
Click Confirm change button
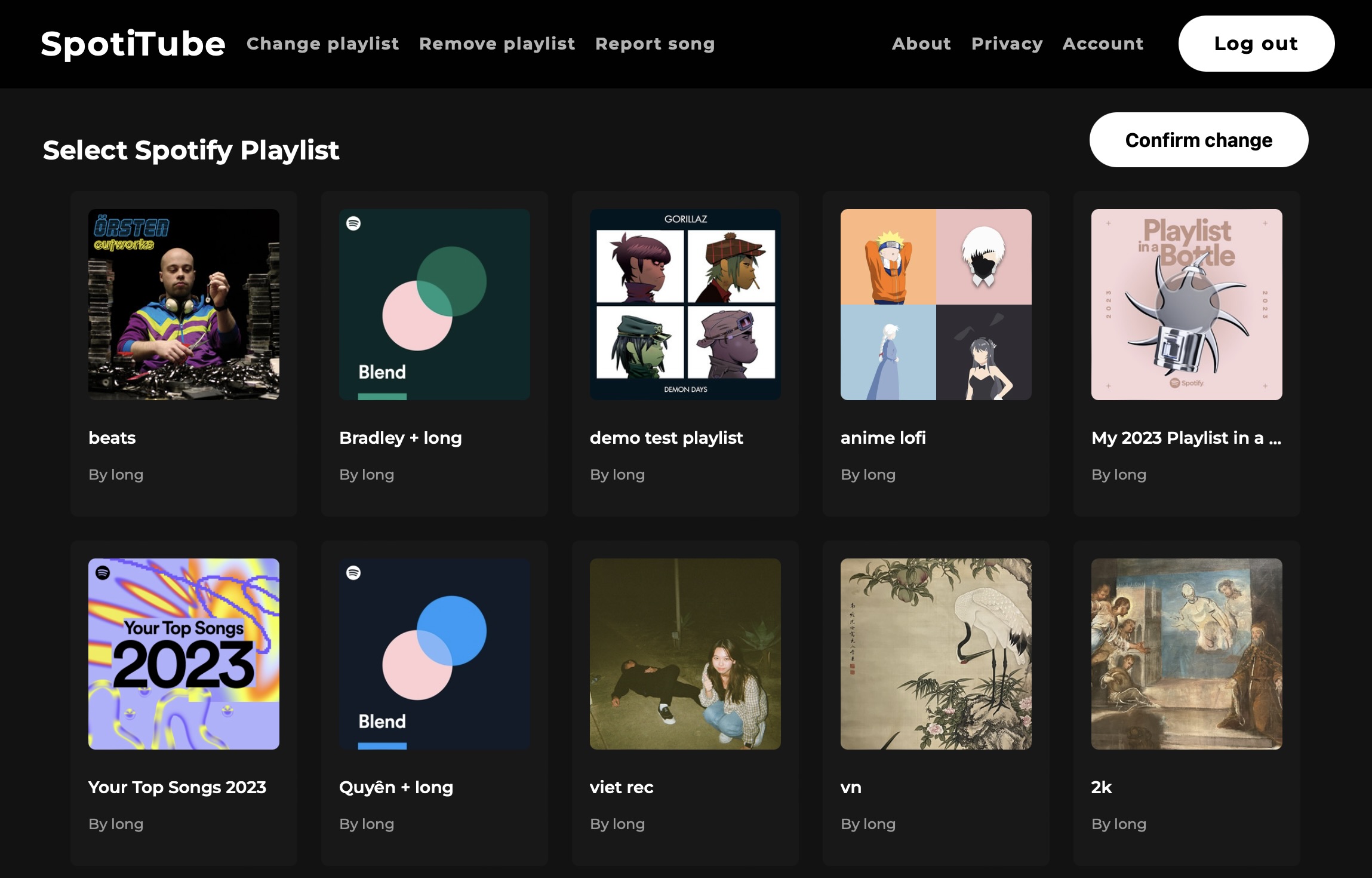(1198, 140)
